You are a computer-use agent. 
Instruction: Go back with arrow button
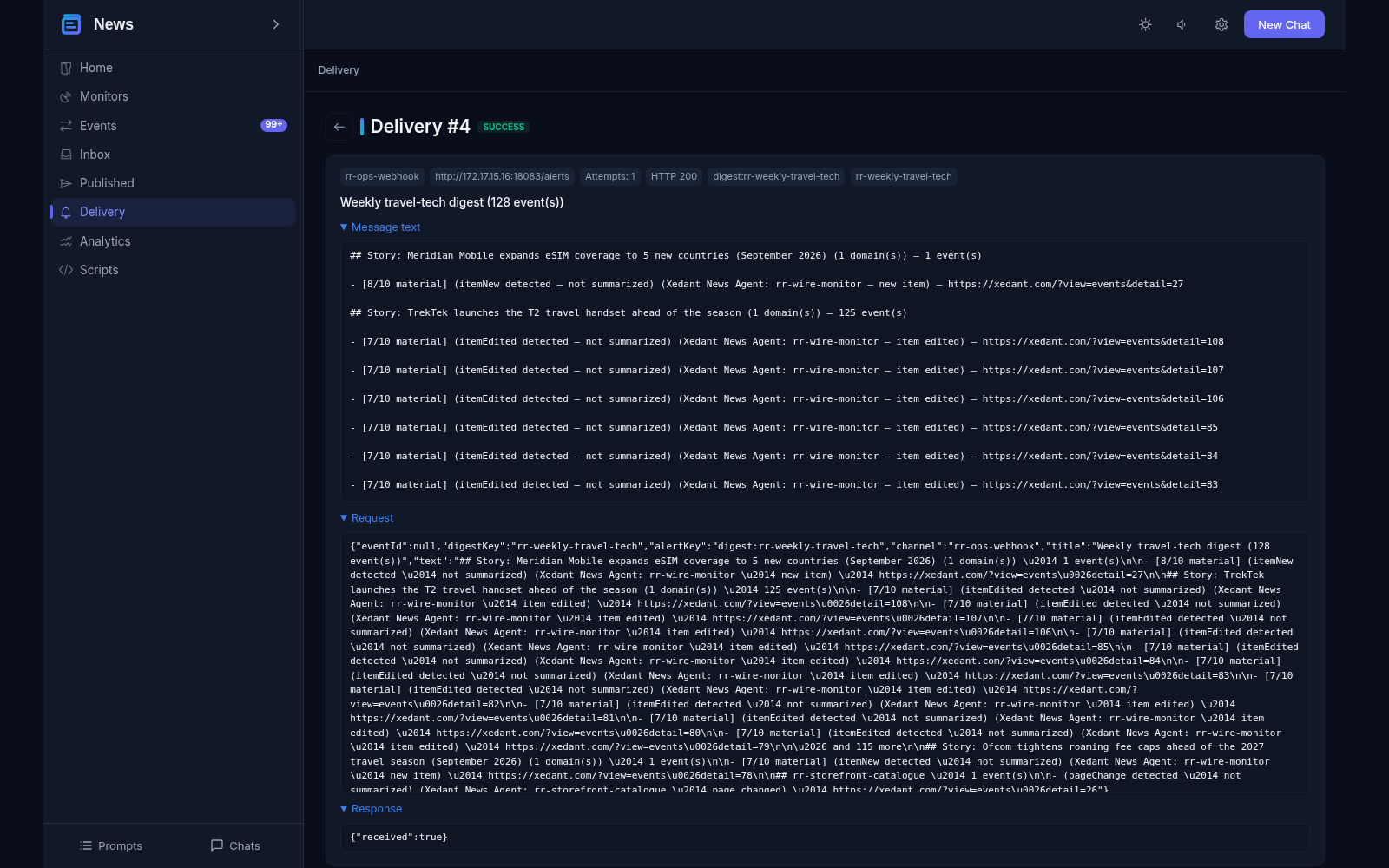pos(339,127)
